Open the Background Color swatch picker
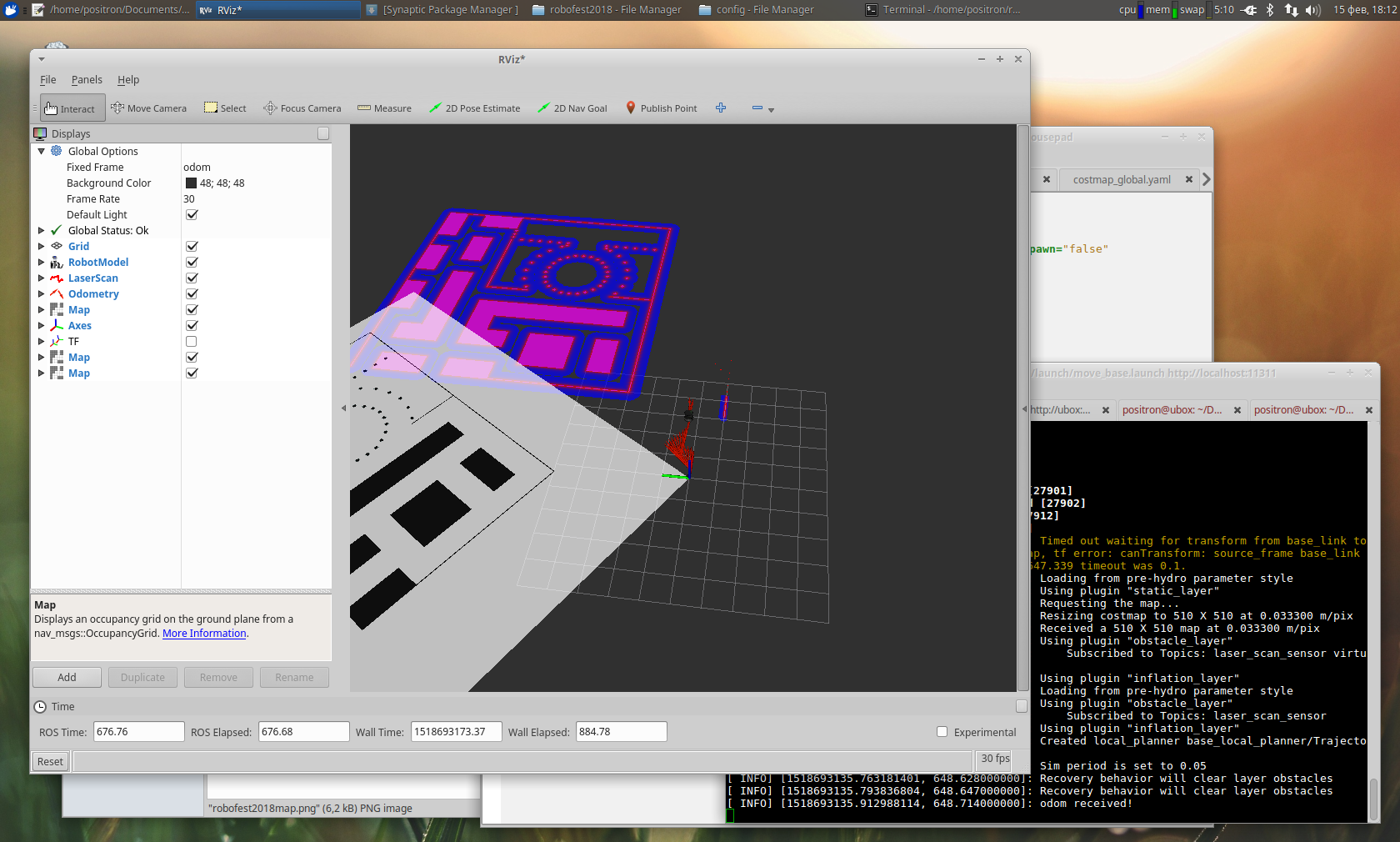The width and height of the screenshot is (1400, 842). 191,183
